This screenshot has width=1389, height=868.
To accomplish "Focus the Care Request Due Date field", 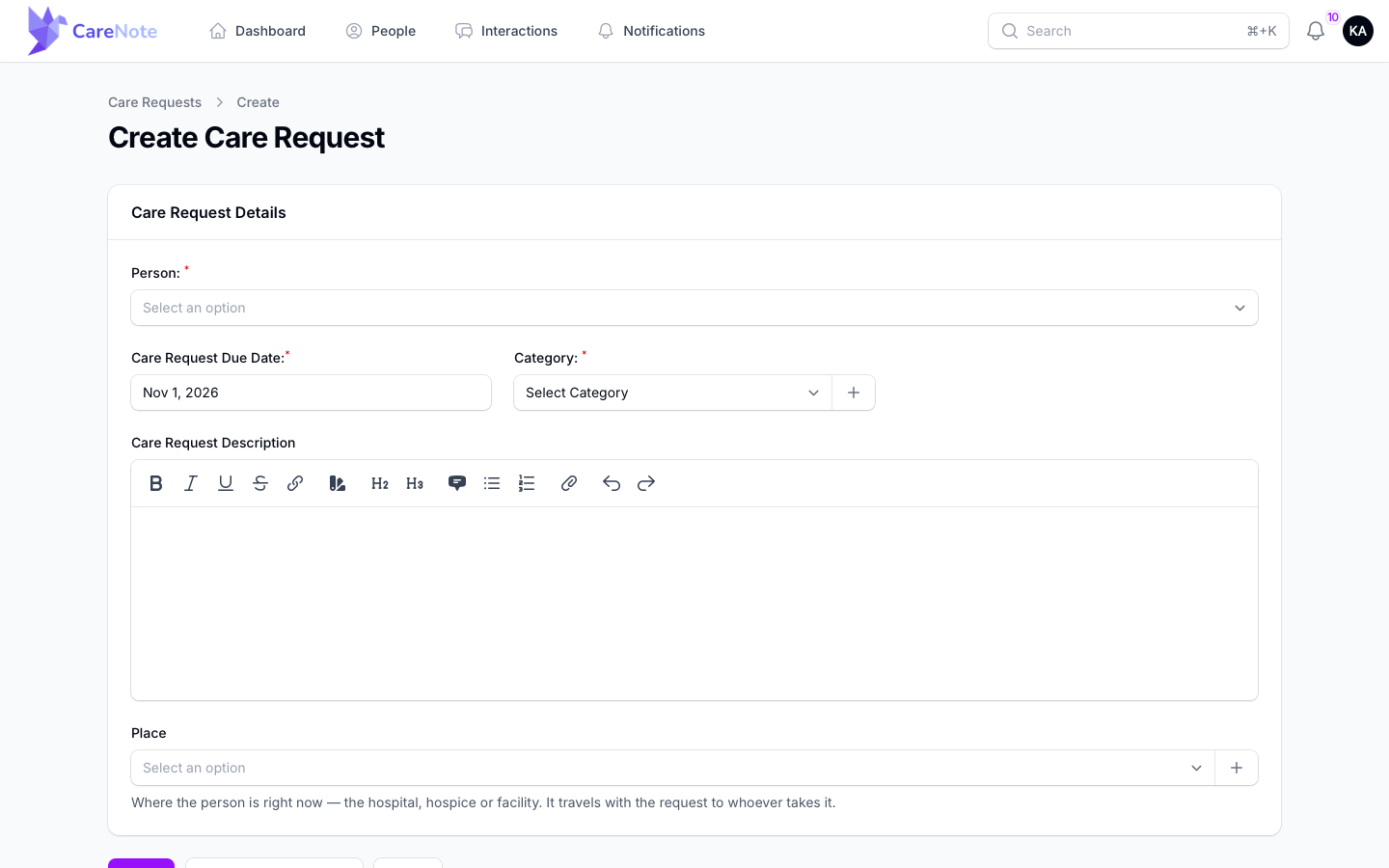I will [x=312, y=393].
